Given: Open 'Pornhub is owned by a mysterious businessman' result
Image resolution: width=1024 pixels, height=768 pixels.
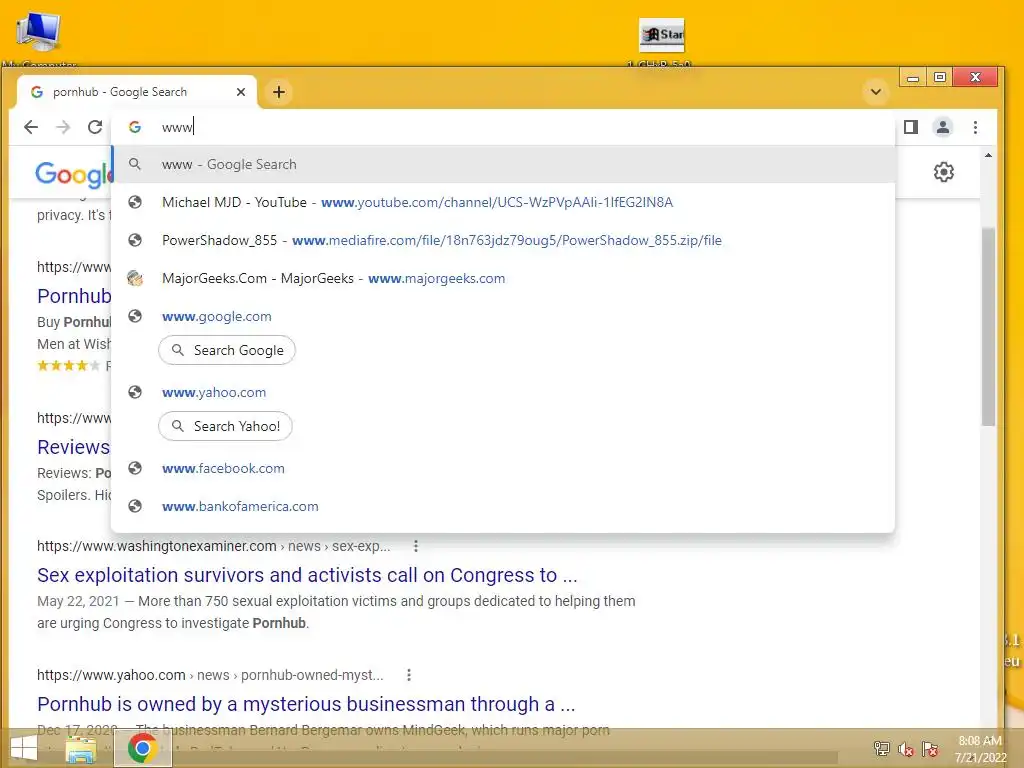Looking at the screenshot, I should [x=306, y=704].
